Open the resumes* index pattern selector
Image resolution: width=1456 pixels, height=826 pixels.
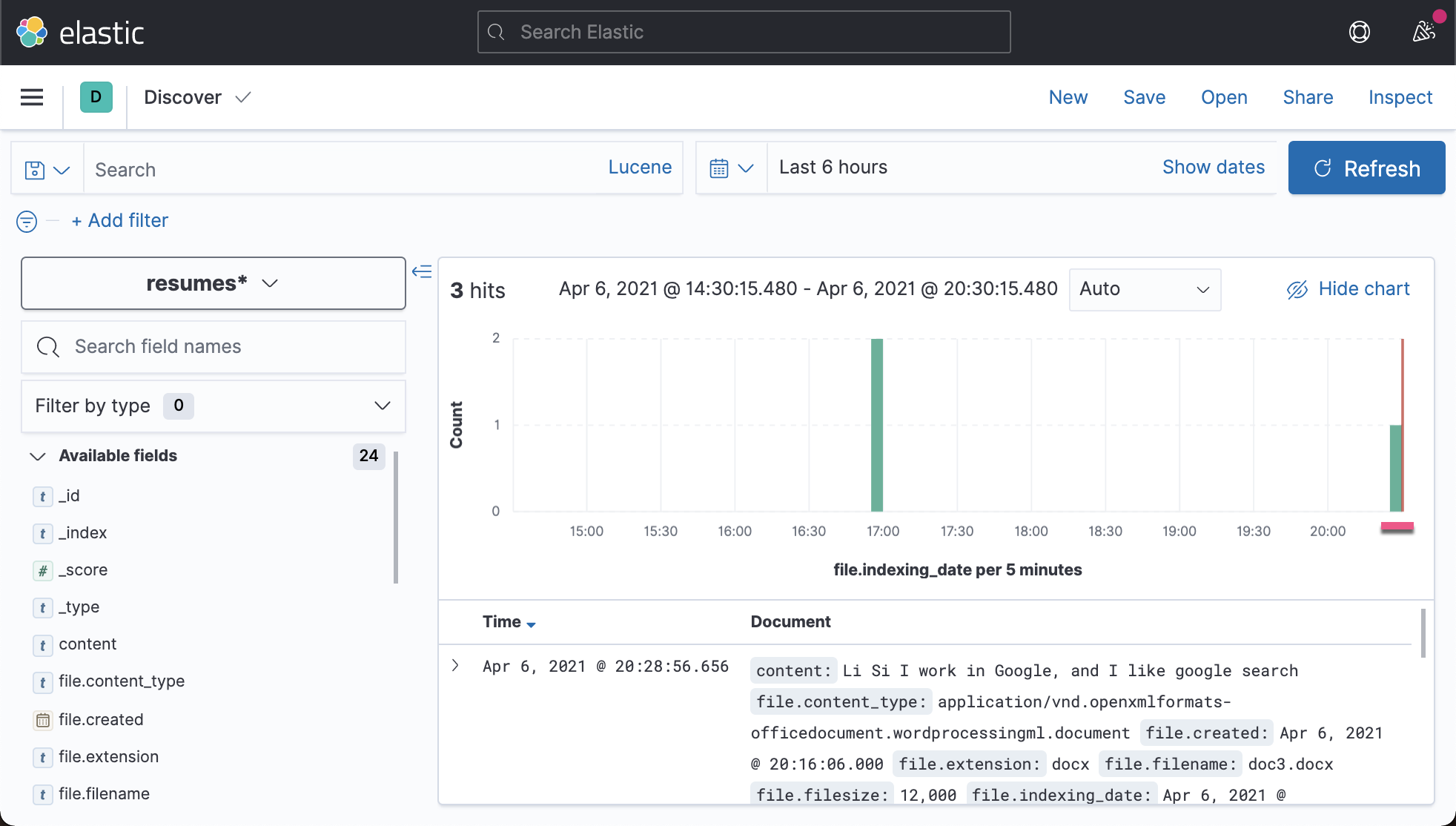[213, 283]
